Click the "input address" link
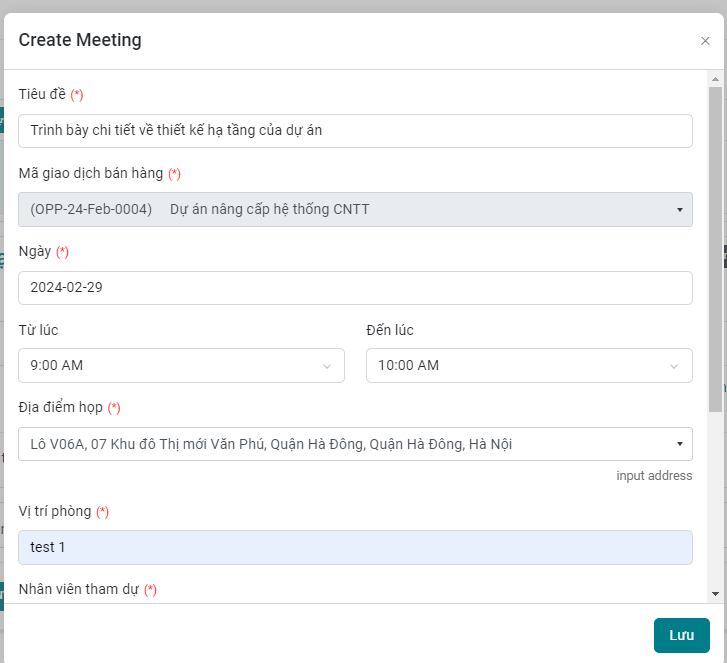The image size is (727, 663). pyautogui.click(x=654, y=476)
